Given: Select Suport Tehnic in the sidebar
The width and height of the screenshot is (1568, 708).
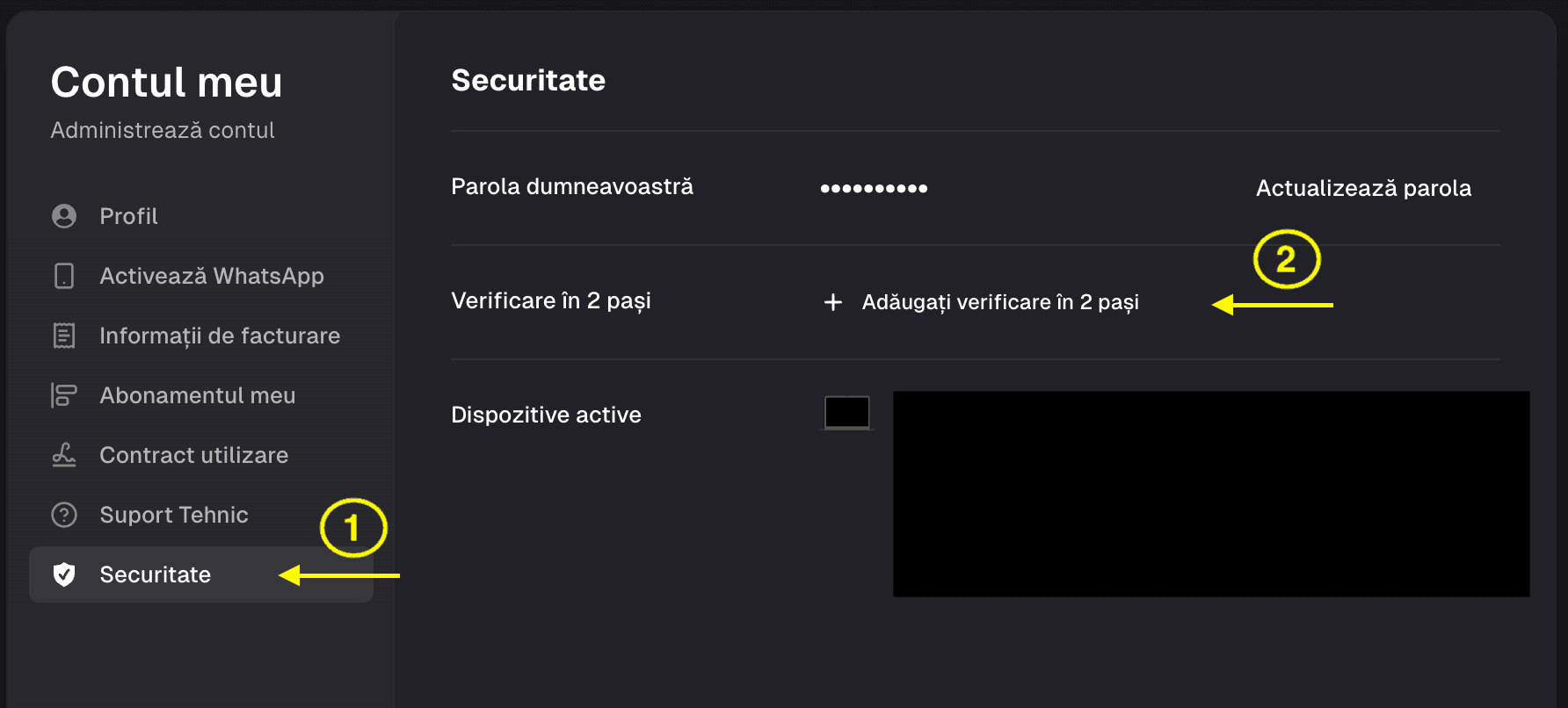Looking at the screenshot, I should coord(201,515).
